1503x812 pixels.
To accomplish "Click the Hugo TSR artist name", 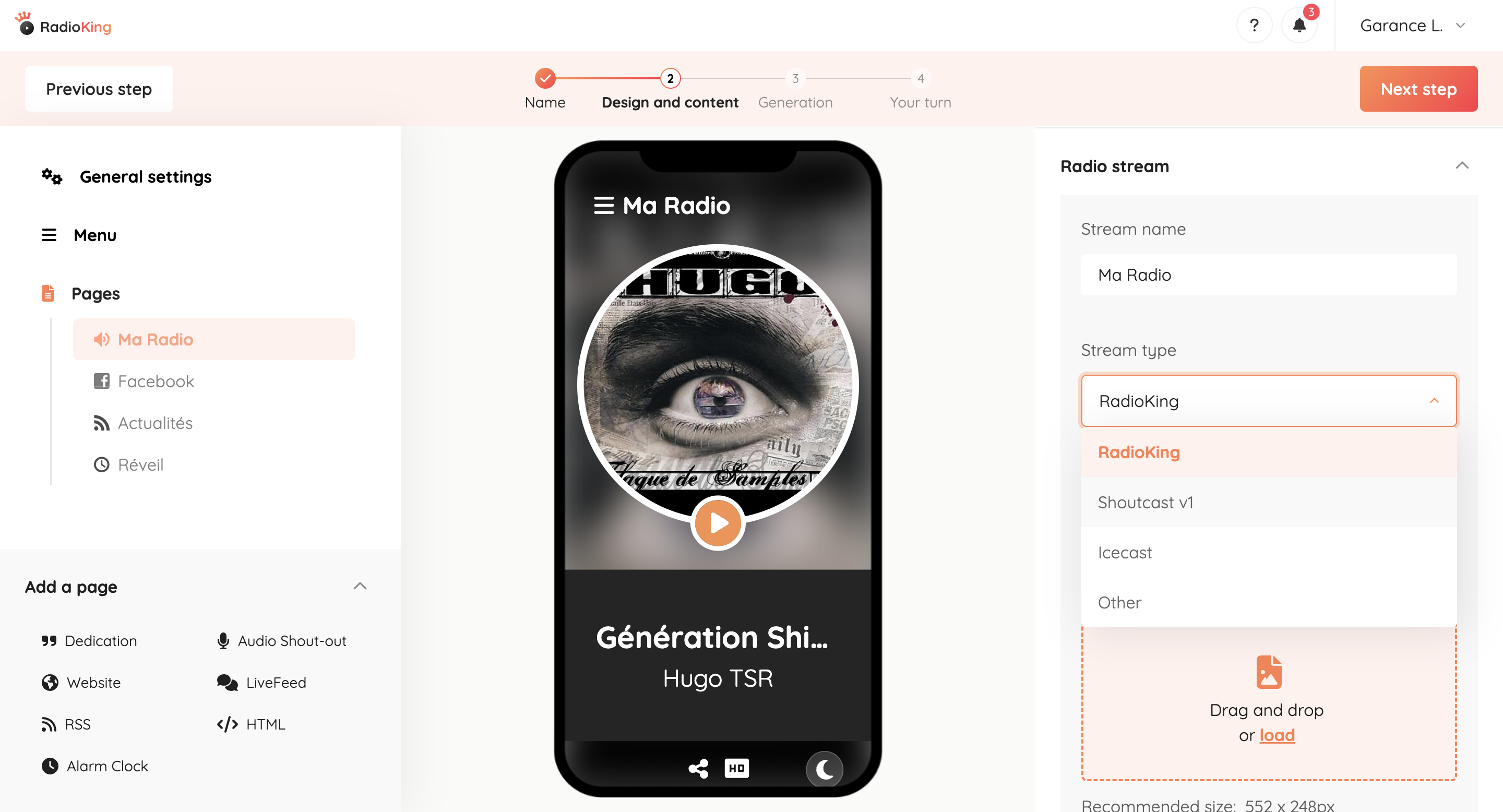I will [x=718, y=678].
